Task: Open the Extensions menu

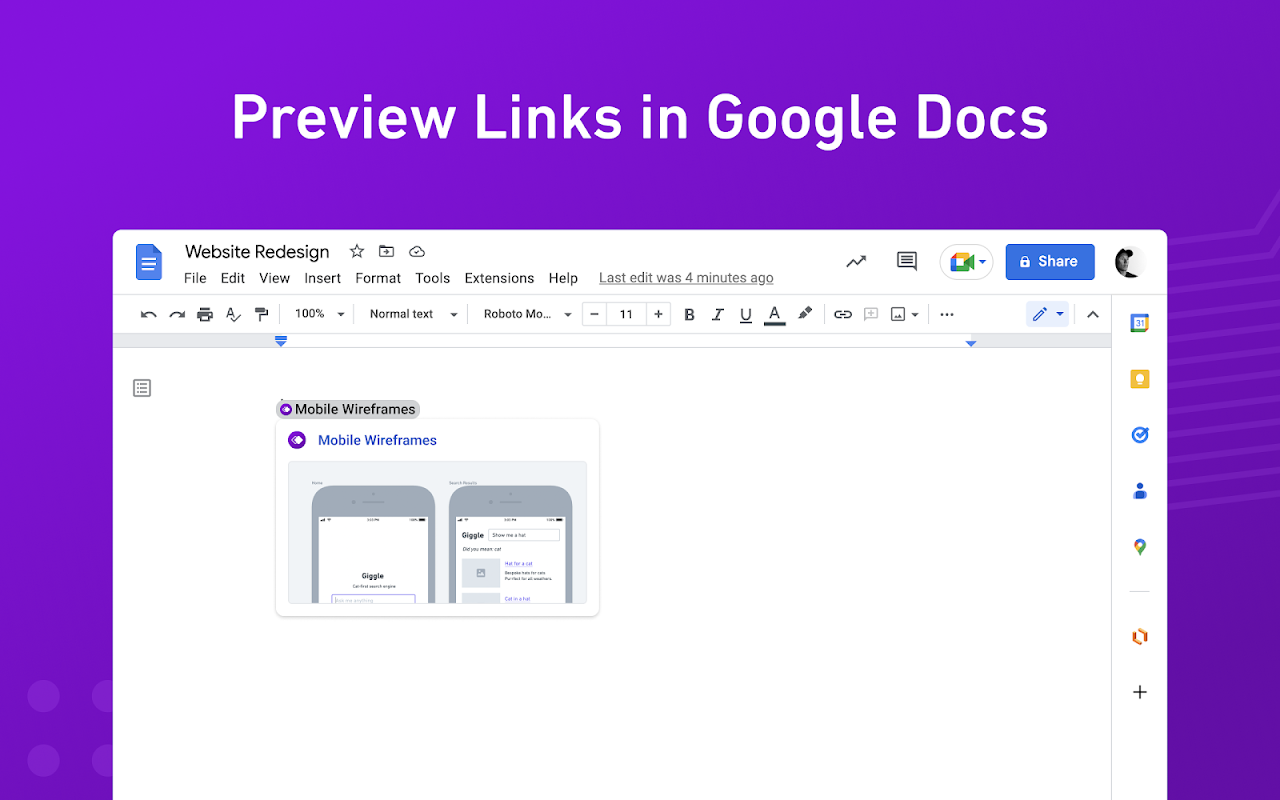Action: click(x=499, y=278)
